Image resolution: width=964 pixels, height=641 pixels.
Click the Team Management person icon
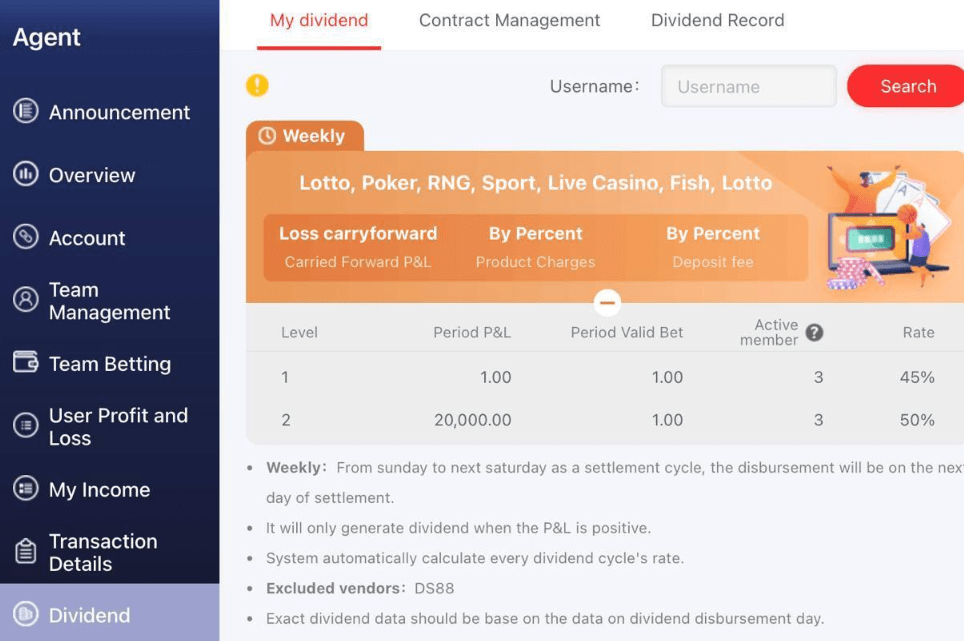26,301
